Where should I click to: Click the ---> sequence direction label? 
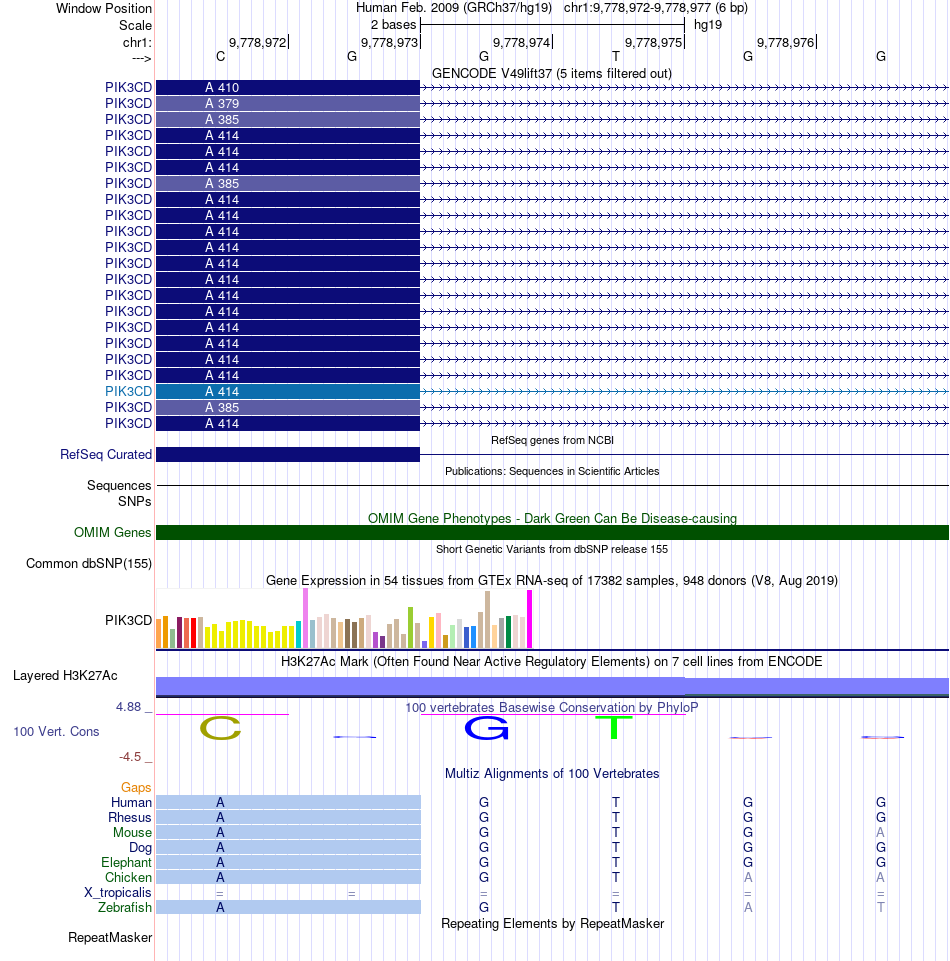(142, 58)
